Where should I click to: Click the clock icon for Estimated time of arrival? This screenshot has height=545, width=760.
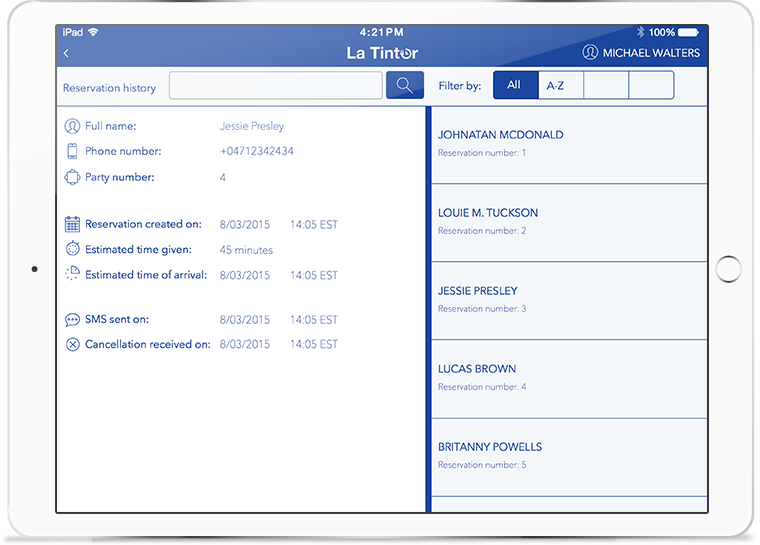tap(72, 275)
